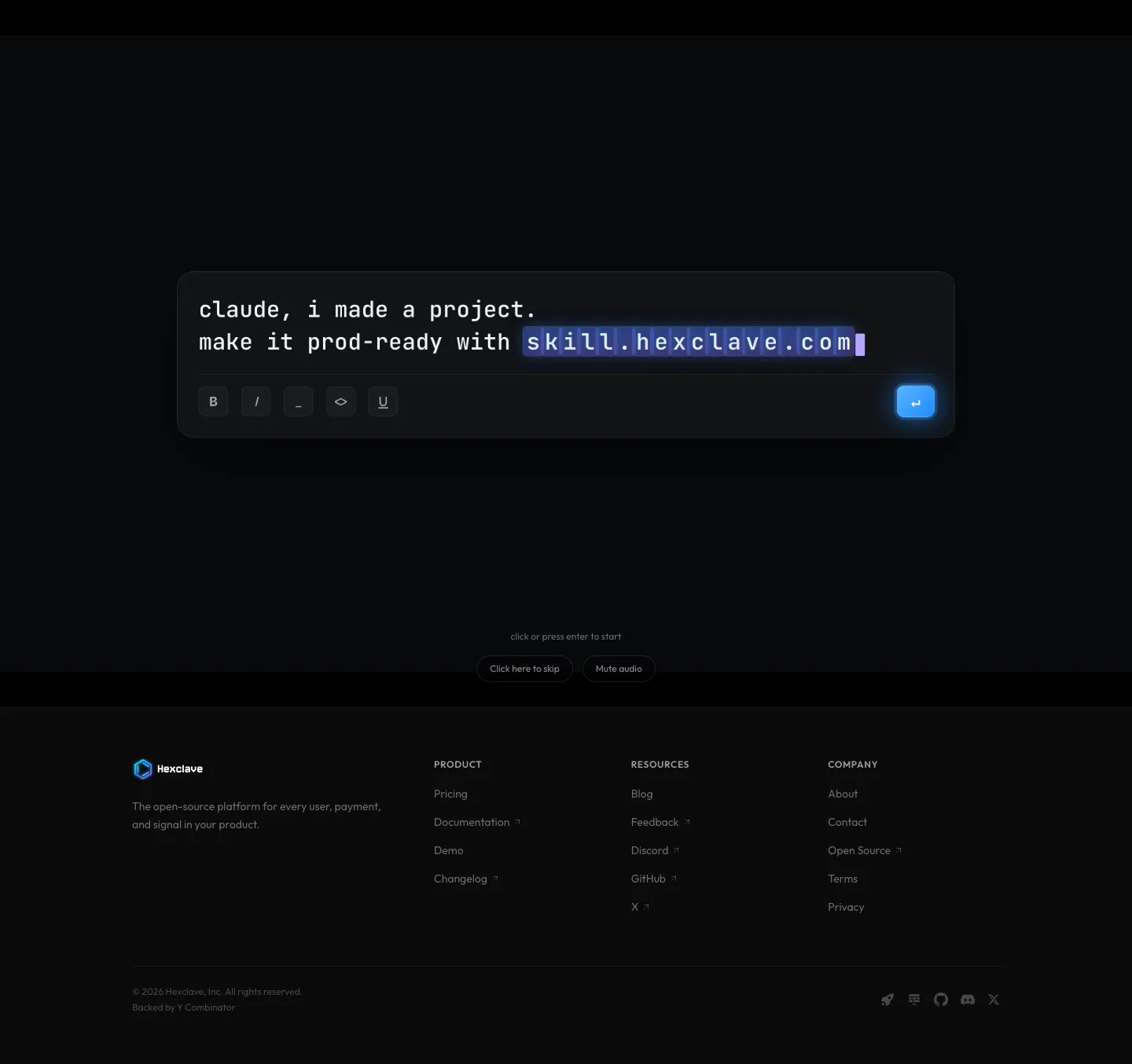This screenshot has height=1064, width=1132.
Task: Open the Documentation link under Product
Action: click(477, 822)
